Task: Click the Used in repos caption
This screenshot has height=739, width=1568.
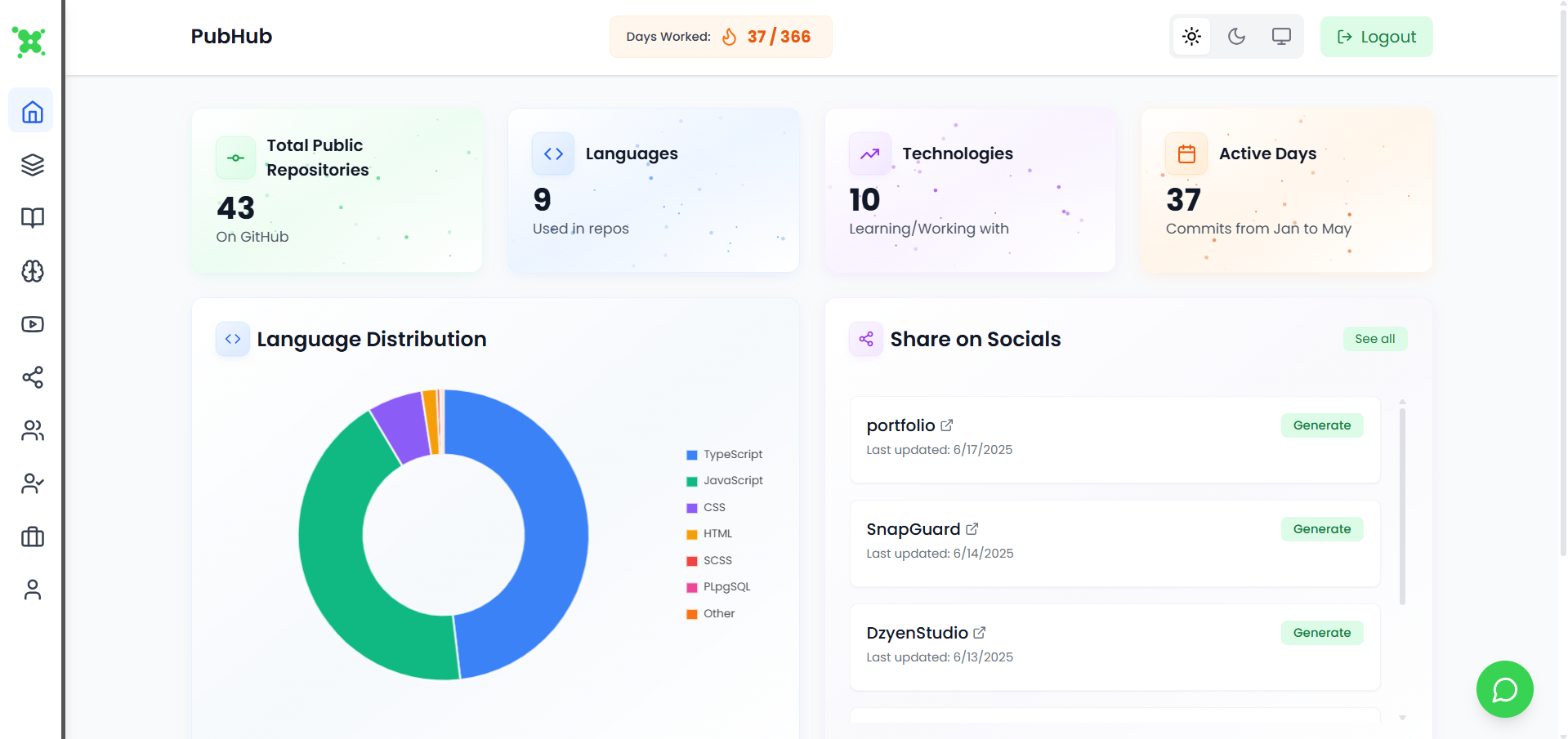Action: (x=581, y=229)
